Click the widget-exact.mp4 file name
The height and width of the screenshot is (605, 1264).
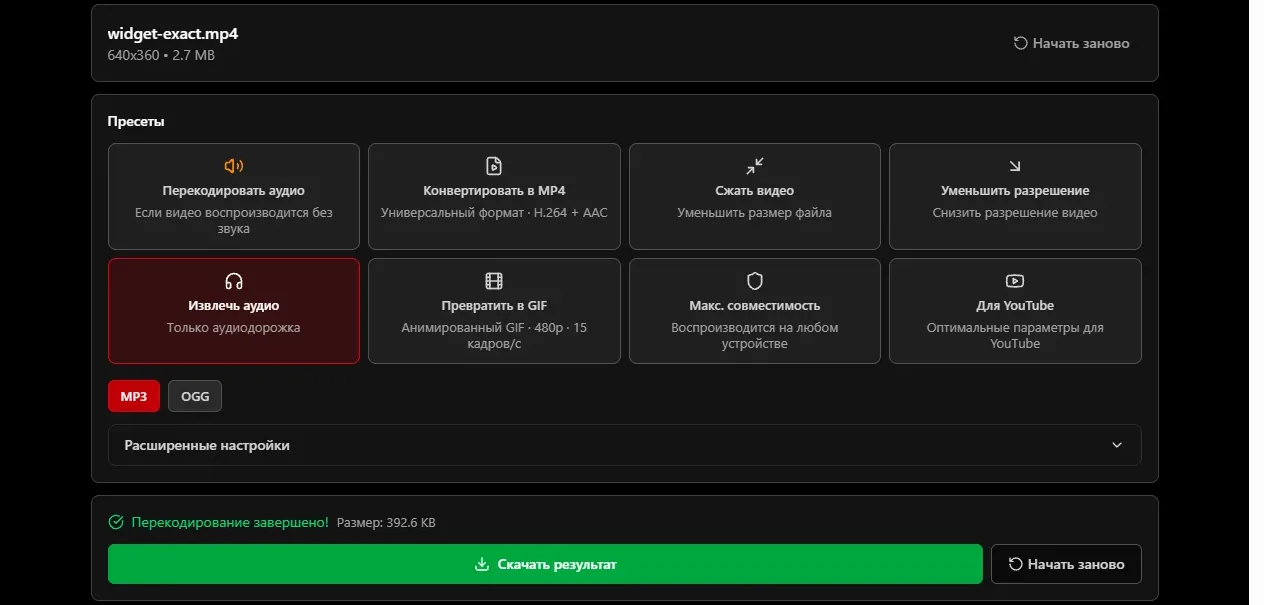coord(173,33)
